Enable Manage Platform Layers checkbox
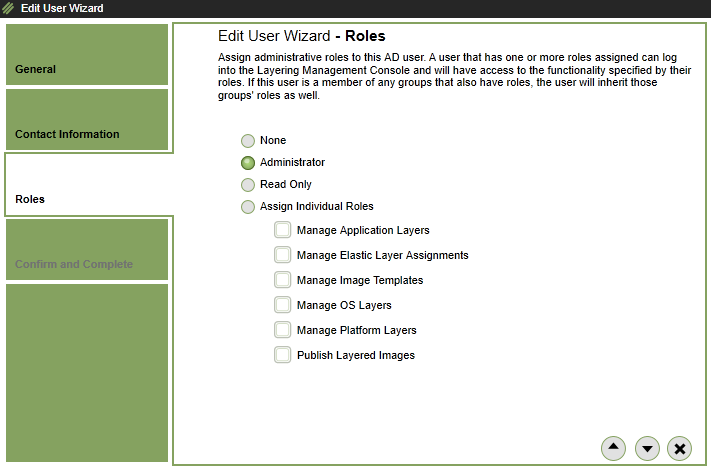Screen dimensions: 711x471 point(283,330)
